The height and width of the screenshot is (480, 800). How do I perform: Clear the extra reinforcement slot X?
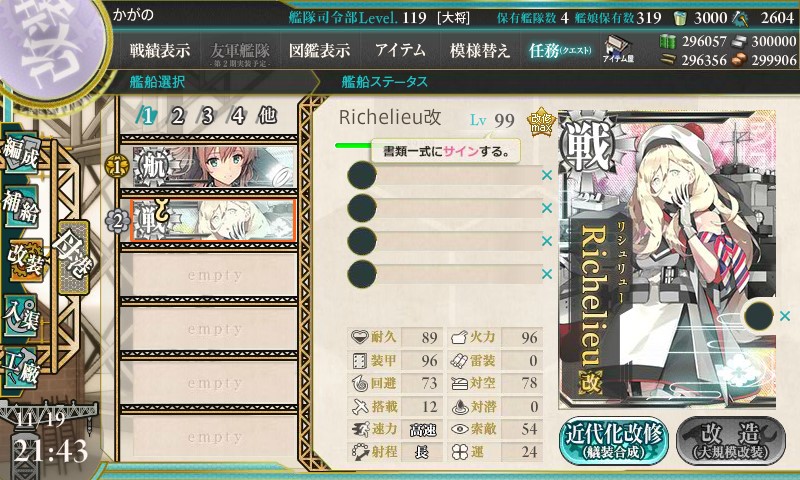coord(785,316)
